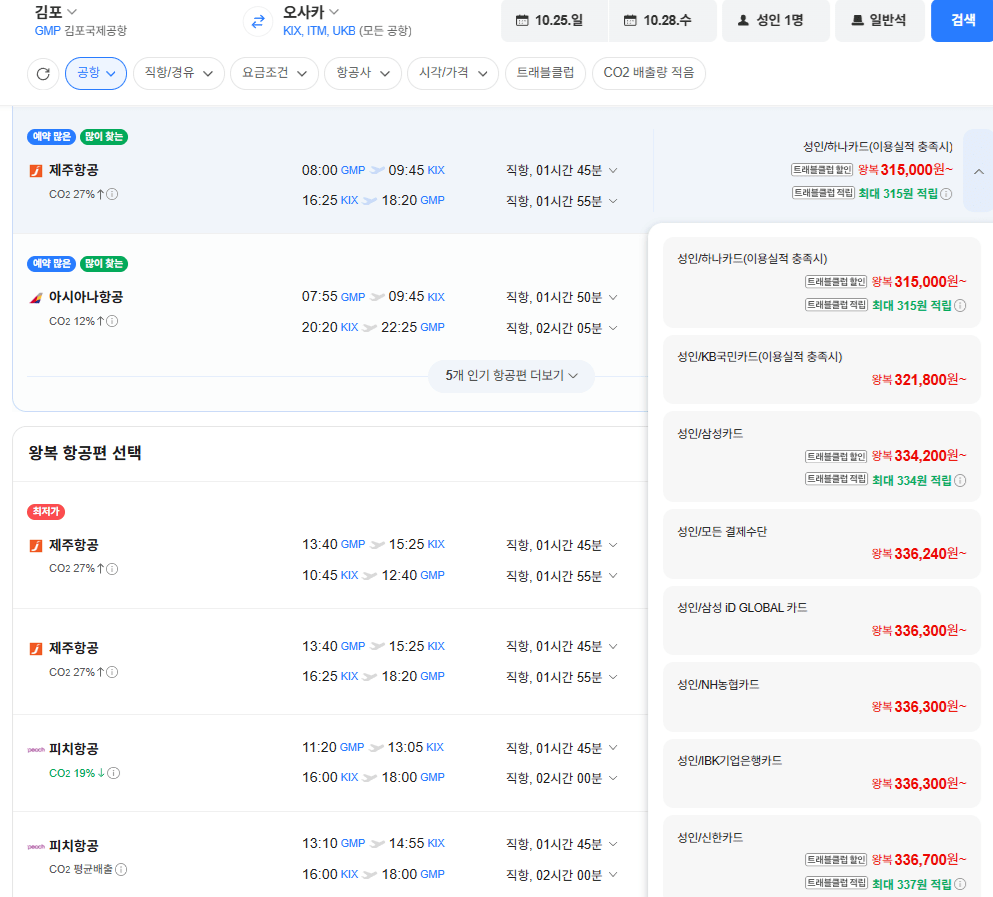Expand details for 11:20 GMP 피치항공 leg

pos(613,748)
